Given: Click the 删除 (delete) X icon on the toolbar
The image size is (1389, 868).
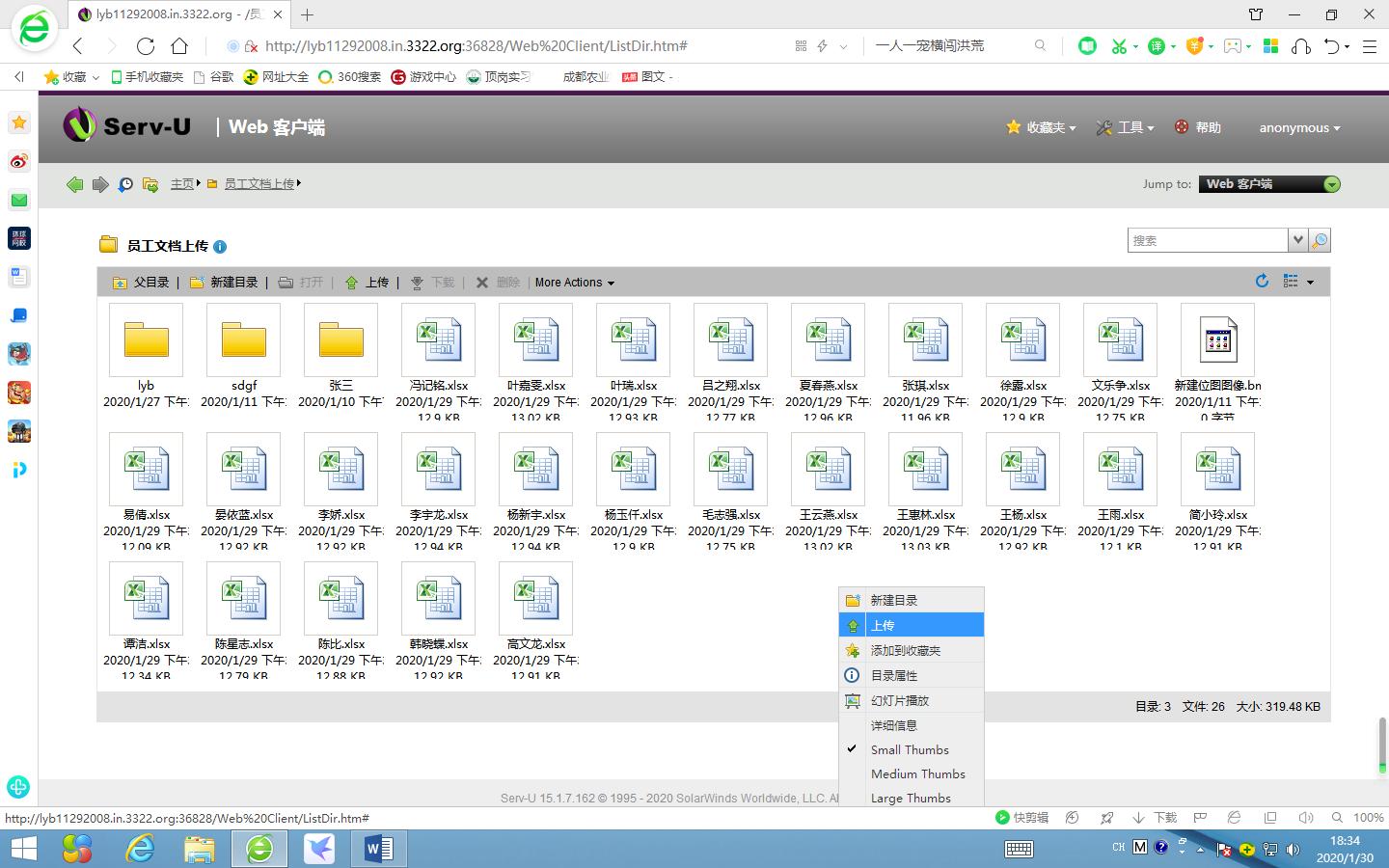Looking at the screenshot, I should (x=482, y=282).
